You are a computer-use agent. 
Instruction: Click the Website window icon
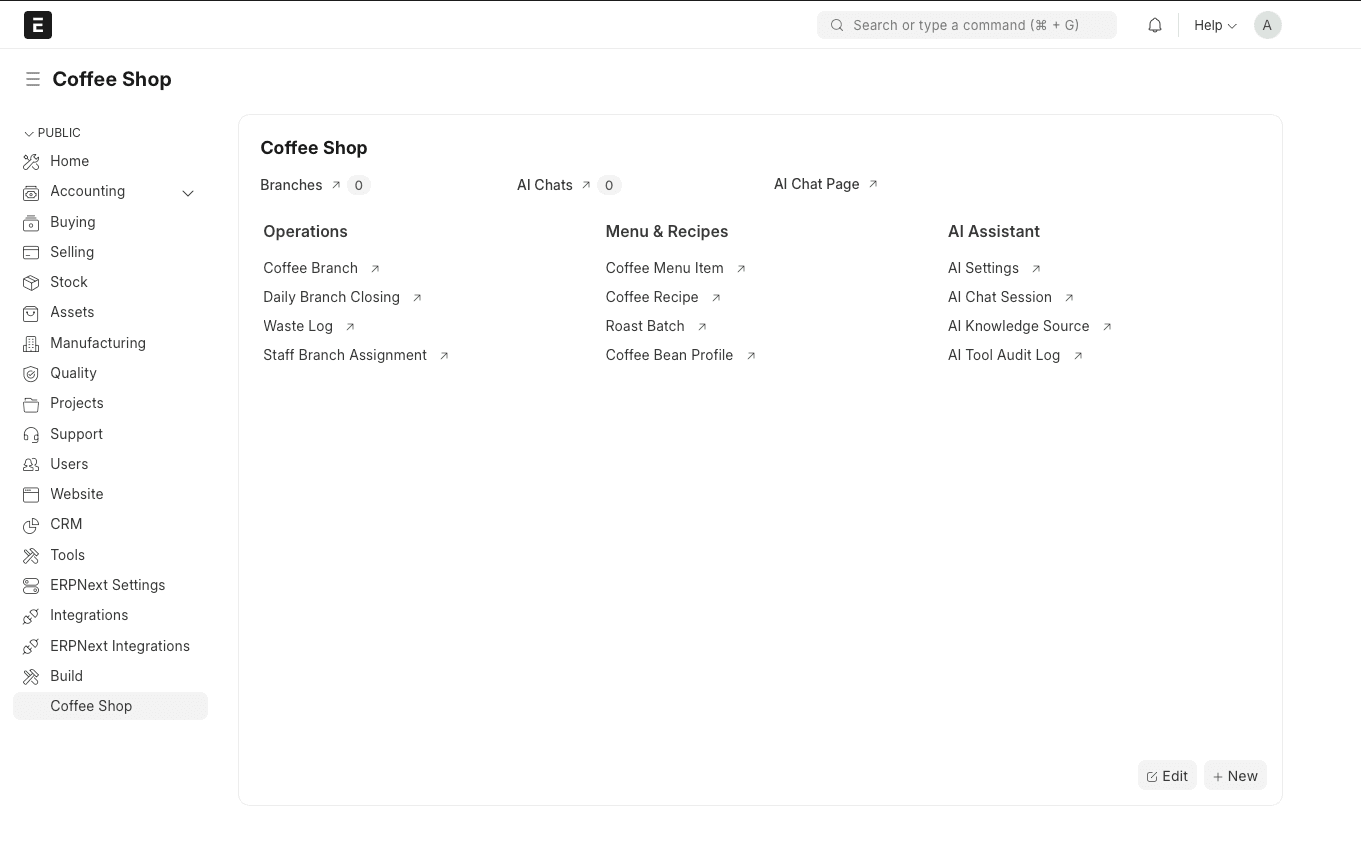tap(31, 494)
